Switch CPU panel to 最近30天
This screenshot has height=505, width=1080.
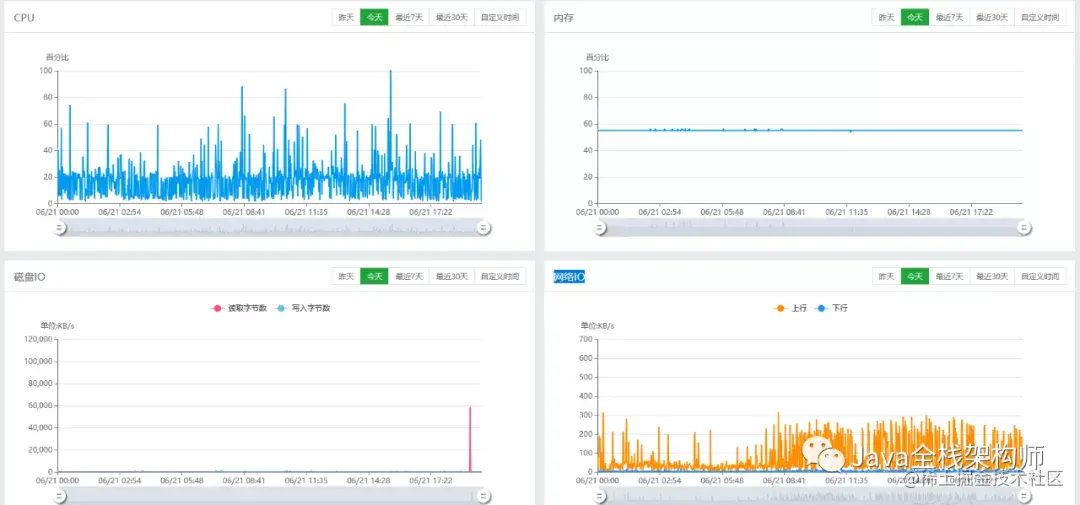pos(452,17)
